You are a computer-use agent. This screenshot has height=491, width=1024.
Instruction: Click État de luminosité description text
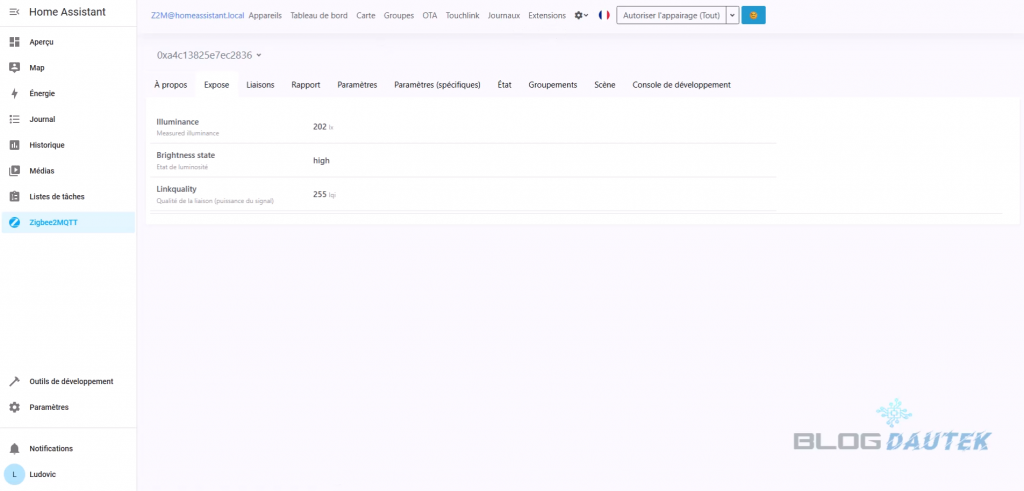pos(182,167)
